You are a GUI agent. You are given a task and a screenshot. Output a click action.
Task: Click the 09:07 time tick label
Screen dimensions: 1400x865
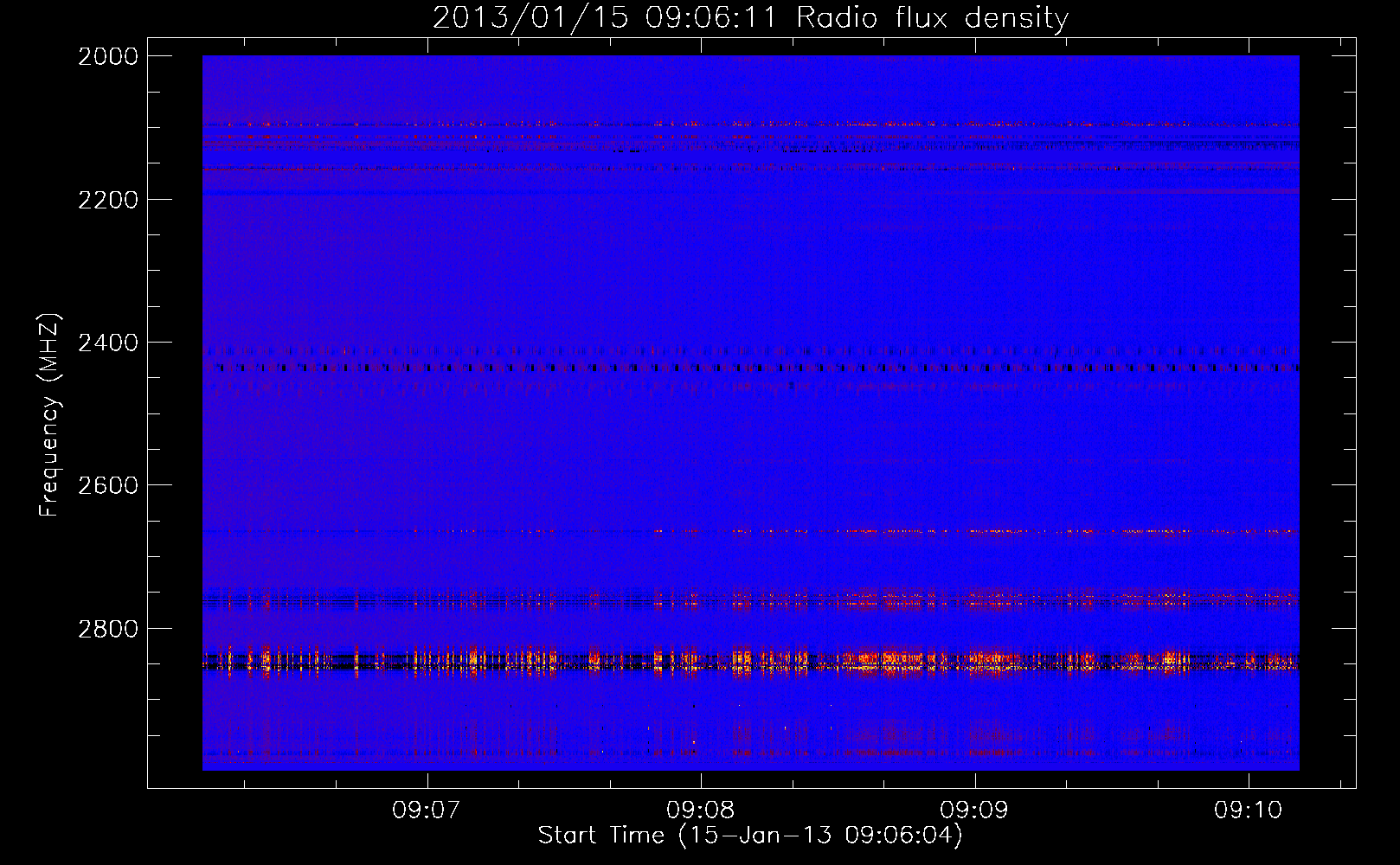(x=426, y=810)
